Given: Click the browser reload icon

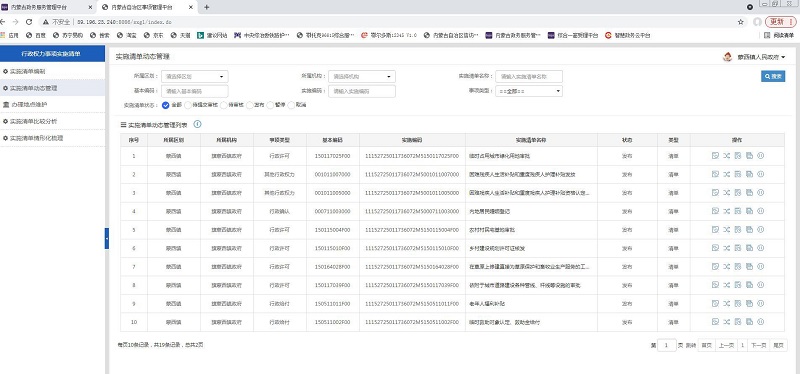Looking at the screenshot, I should [x=29, y=22].
